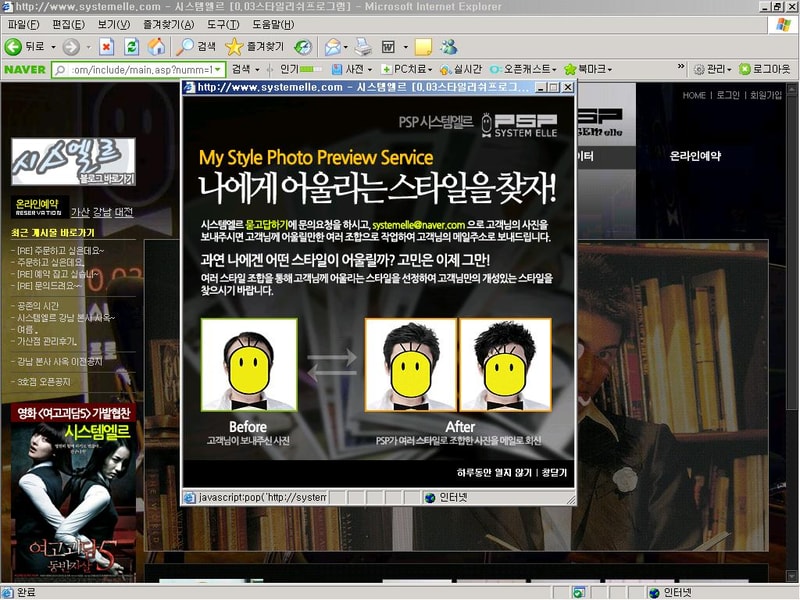Viewport: 800px width, 600px height.
Task: Open notice '3호점 오픈공지'
Action: coord(43,382)
